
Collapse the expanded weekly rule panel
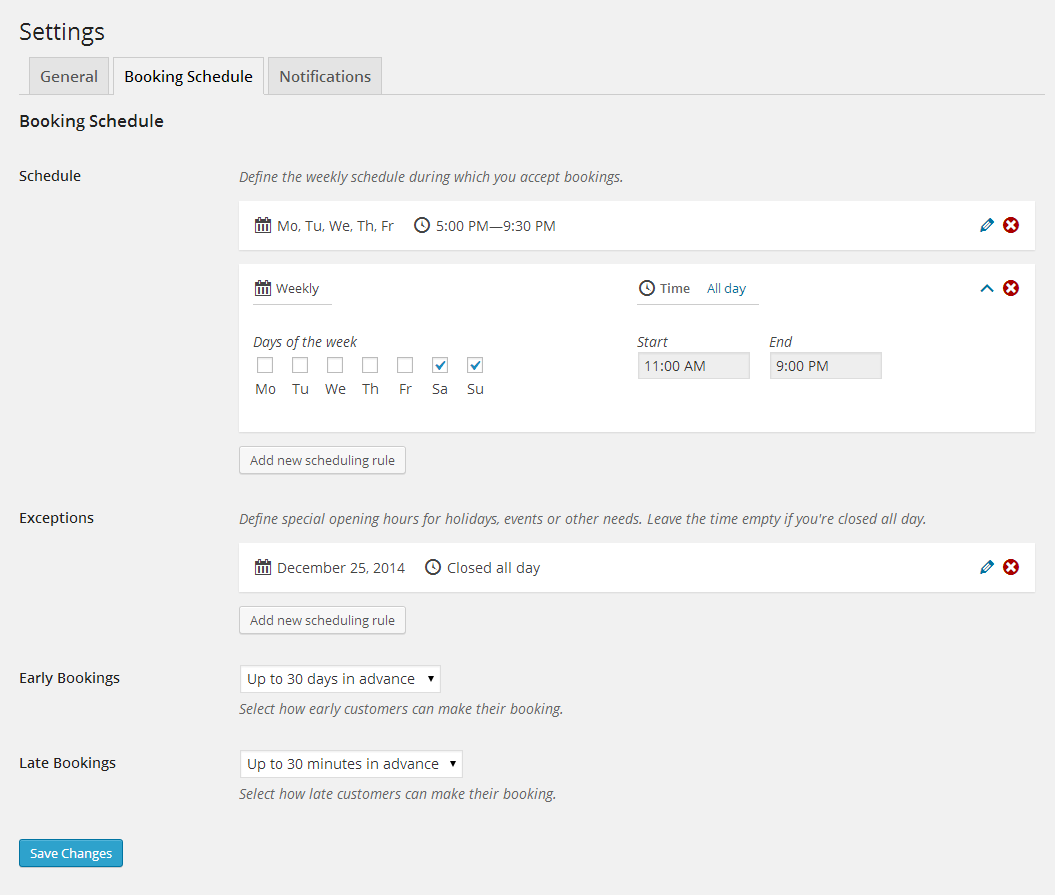987,288
